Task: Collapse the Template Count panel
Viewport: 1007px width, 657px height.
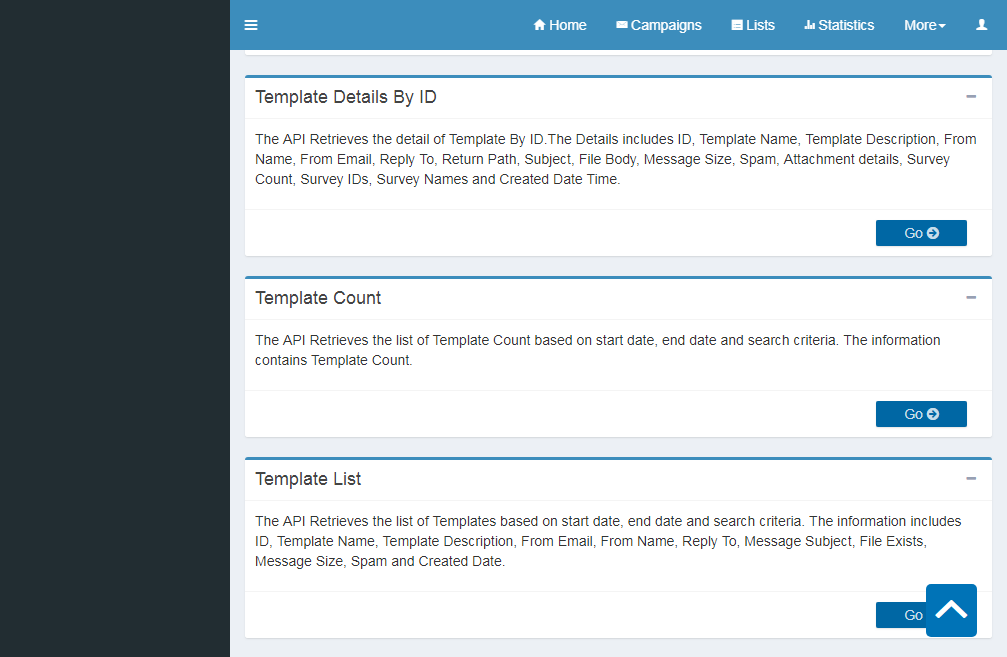Action: pyautogui.click(x=970, y=298)
